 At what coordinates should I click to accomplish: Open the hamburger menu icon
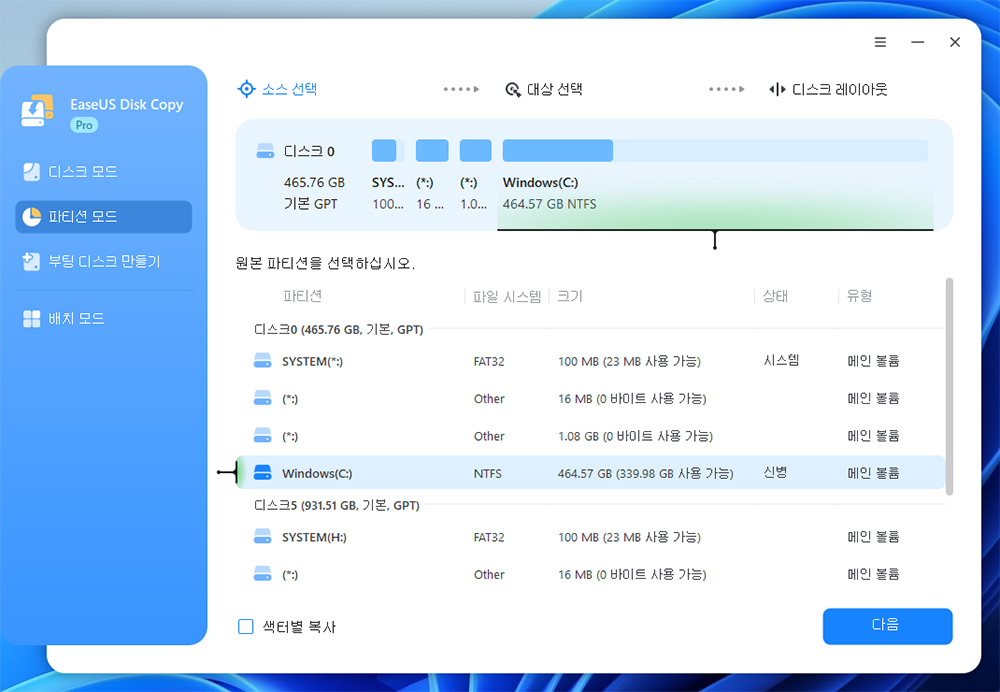tap(879, 42)
